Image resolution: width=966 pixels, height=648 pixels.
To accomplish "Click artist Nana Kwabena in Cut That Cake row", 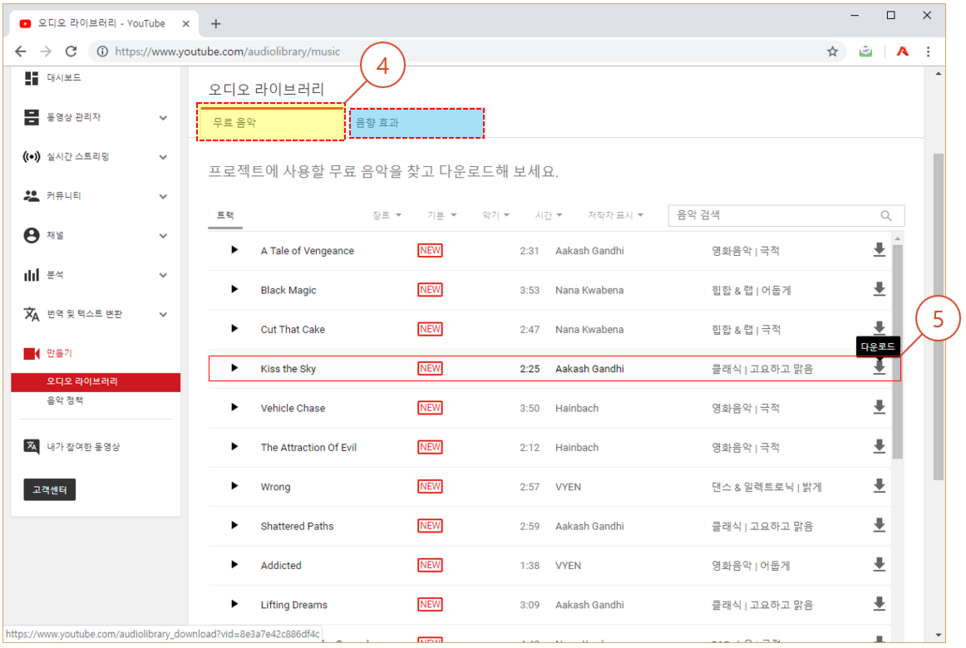I will tap(589, 329).
